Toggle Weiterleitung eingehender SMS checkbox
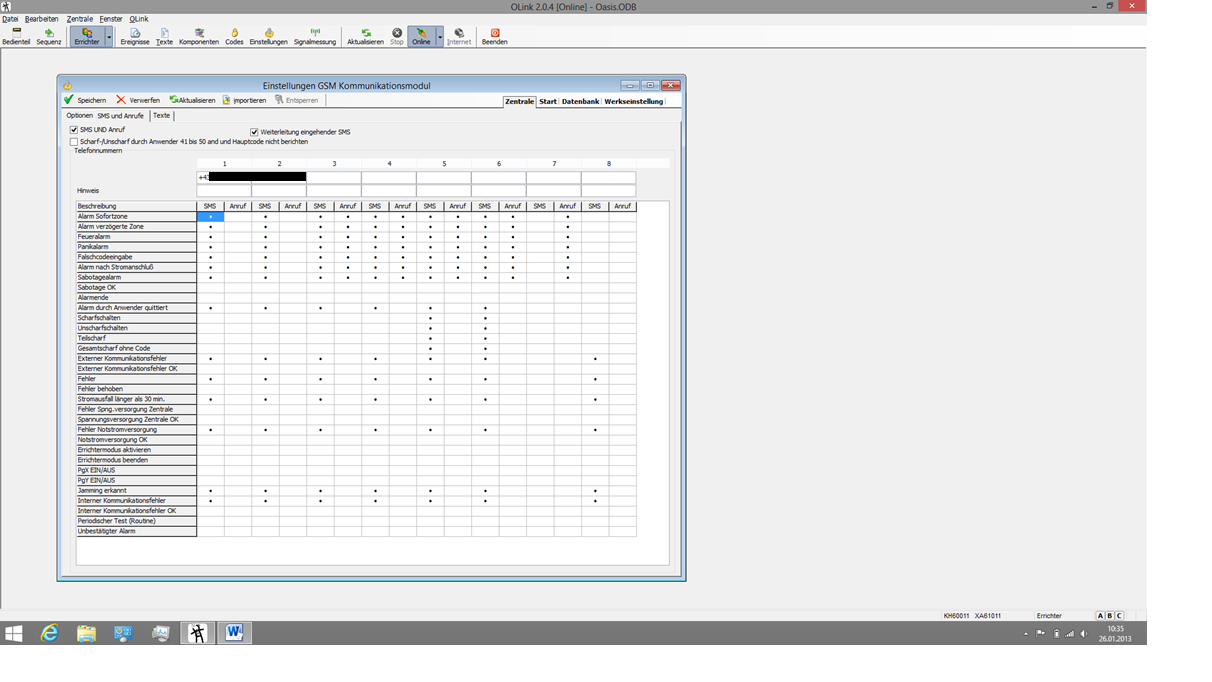This screenshot has height=682, width=1212. pyautogui.click(x=254, y=132)
